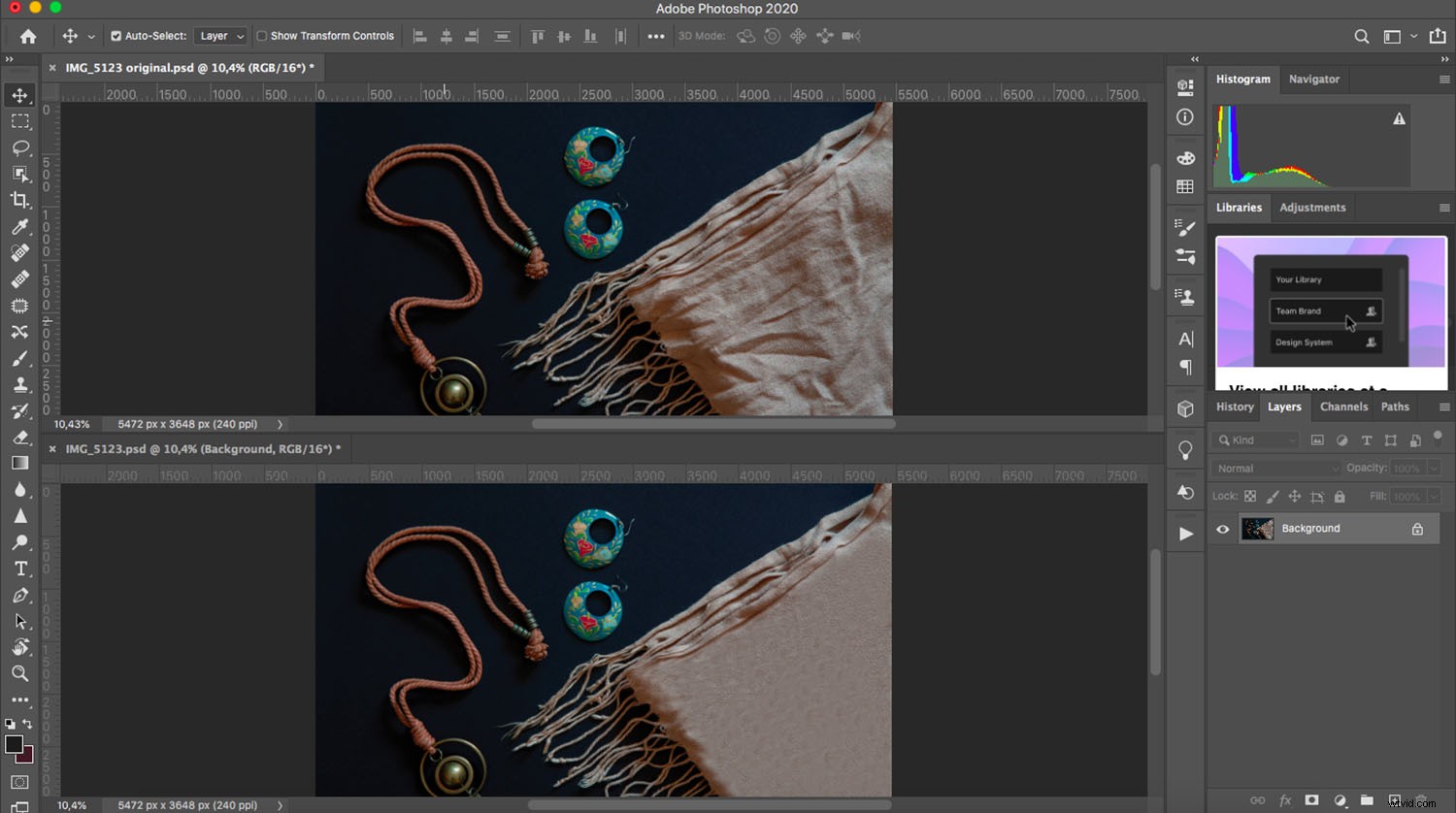Open the Auto-Select target dropdown
The width and height of the screenshot is (1456, 813).
[220, 35]
